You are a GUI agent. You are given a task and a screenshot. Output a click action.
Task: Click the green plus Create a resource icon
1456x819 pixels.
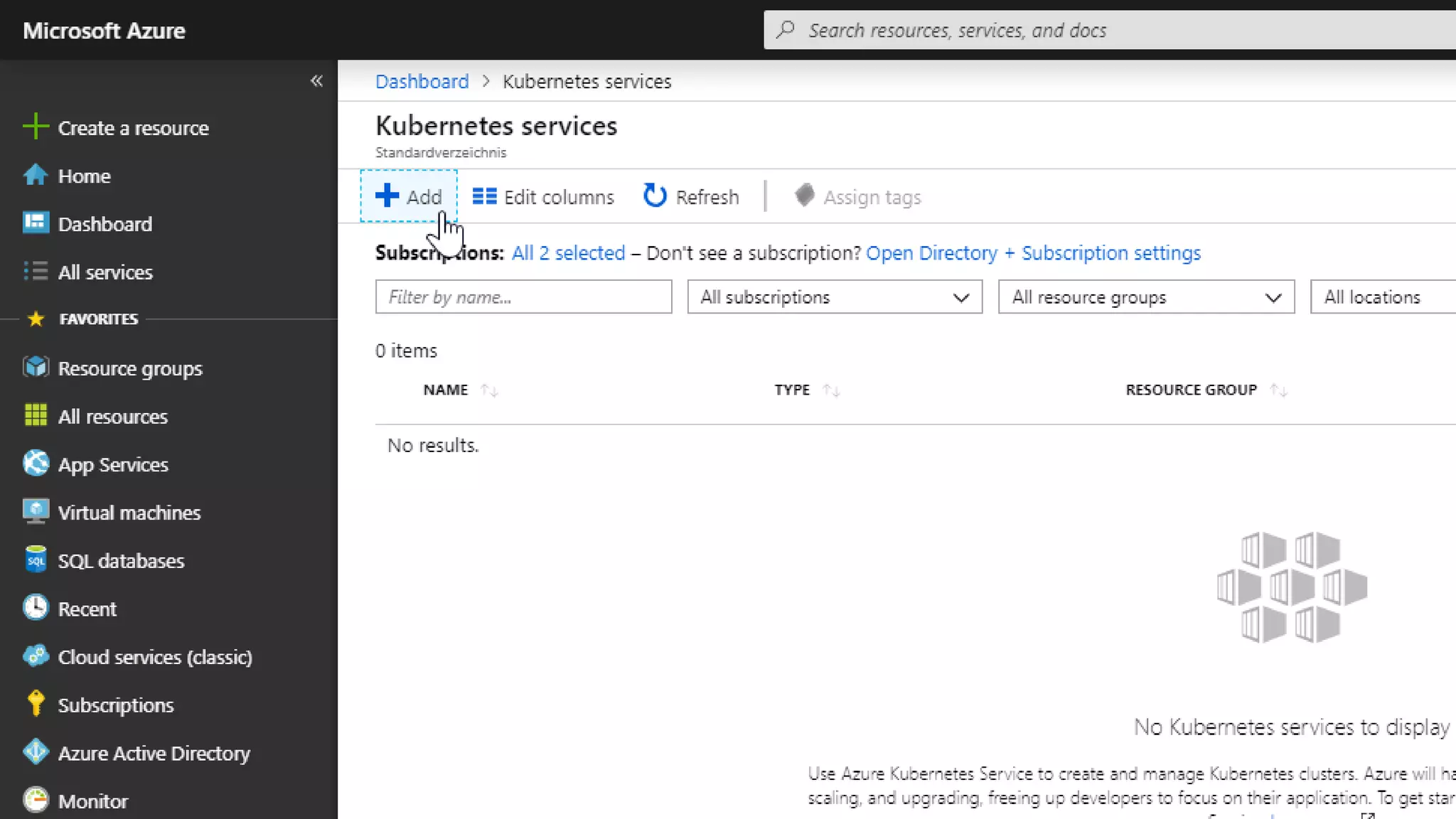[x=35, y=128]
